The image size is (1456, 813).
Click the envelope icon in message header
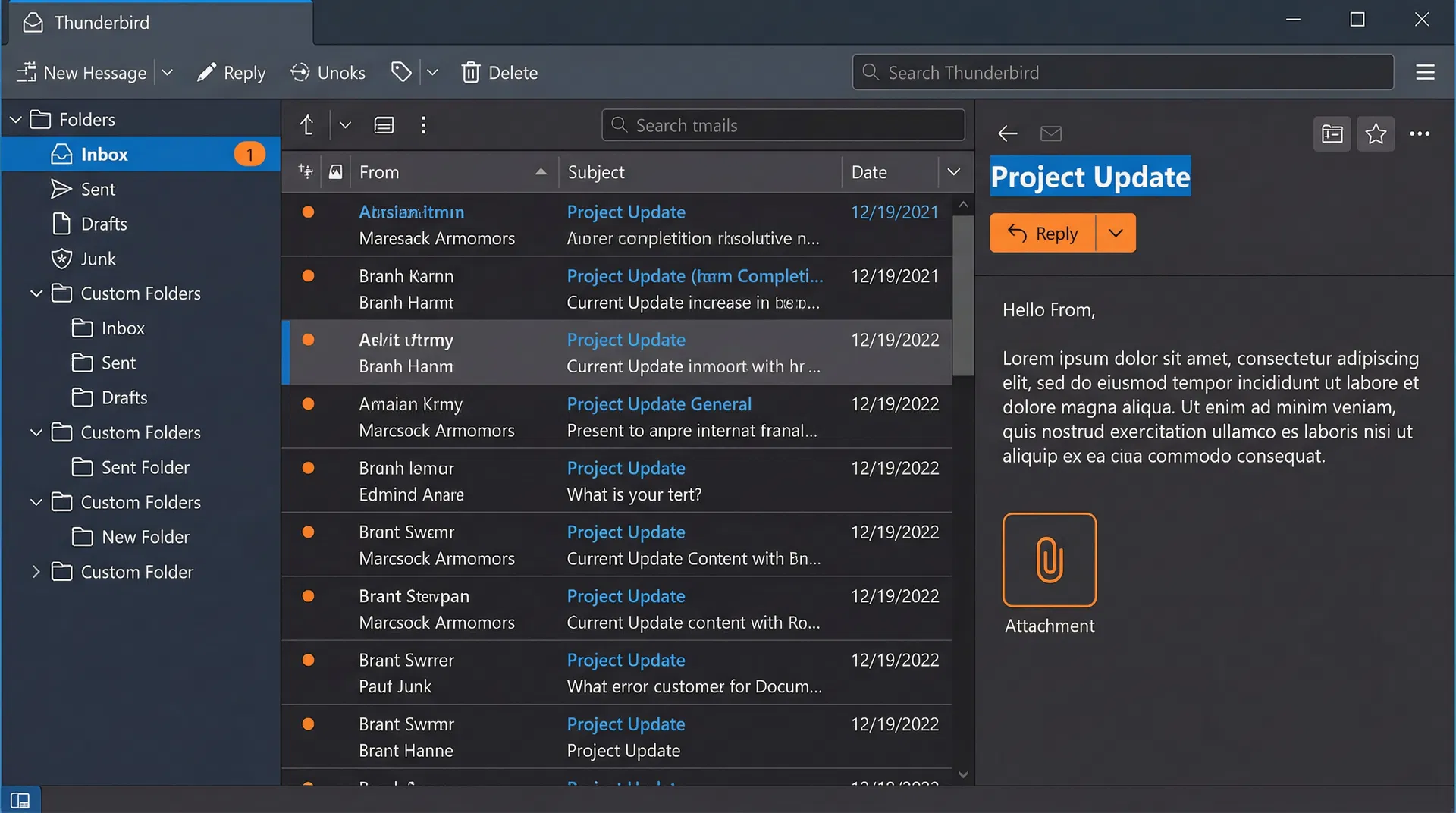click(x=1050, y=133)
